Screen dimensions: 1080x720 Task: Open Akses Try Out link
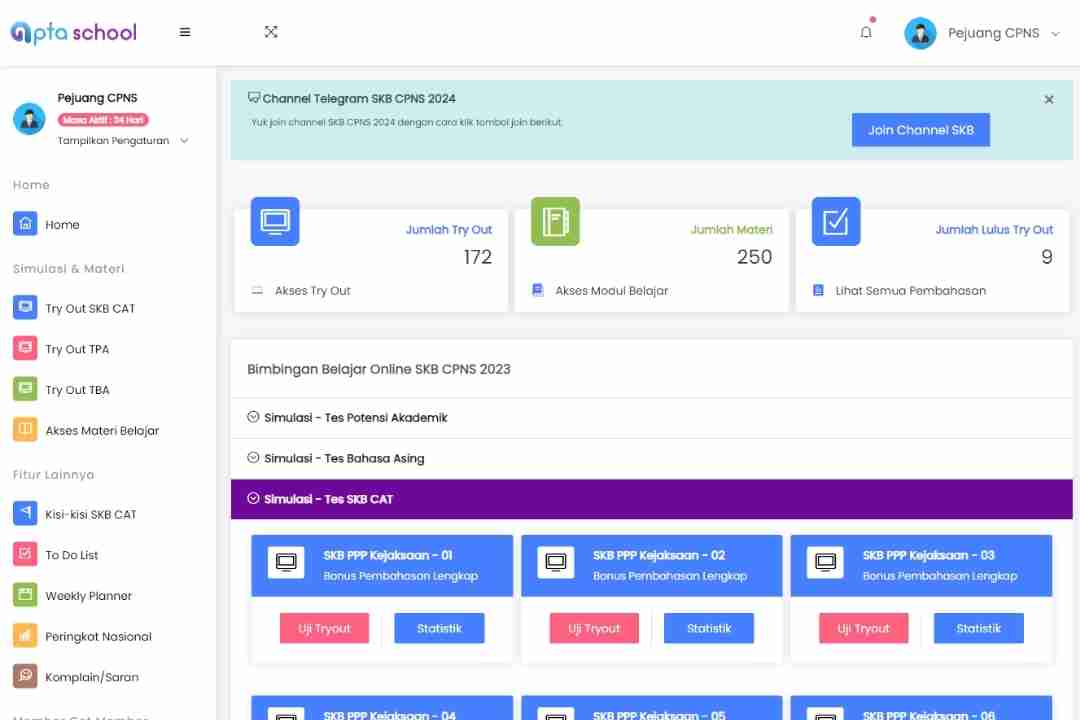coord(313,291)
